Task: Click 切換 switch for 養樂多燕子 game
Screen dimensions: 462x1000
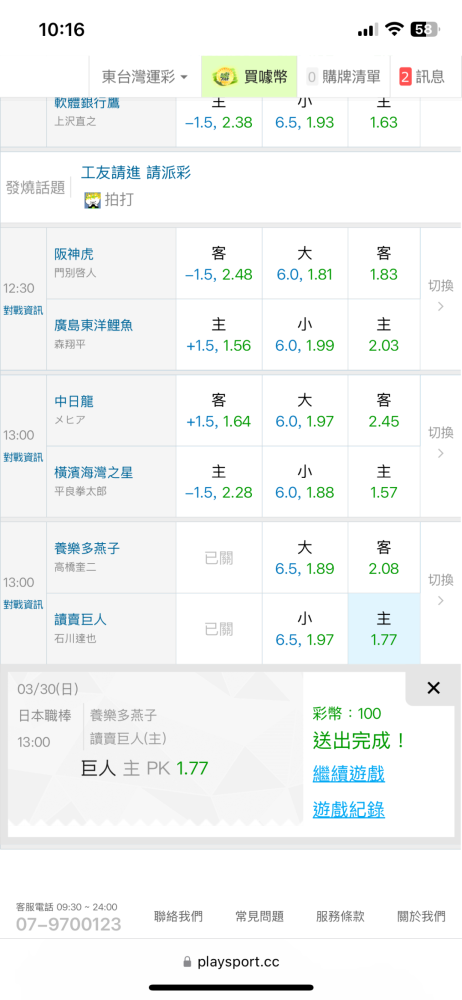Action: pos(440,590)
